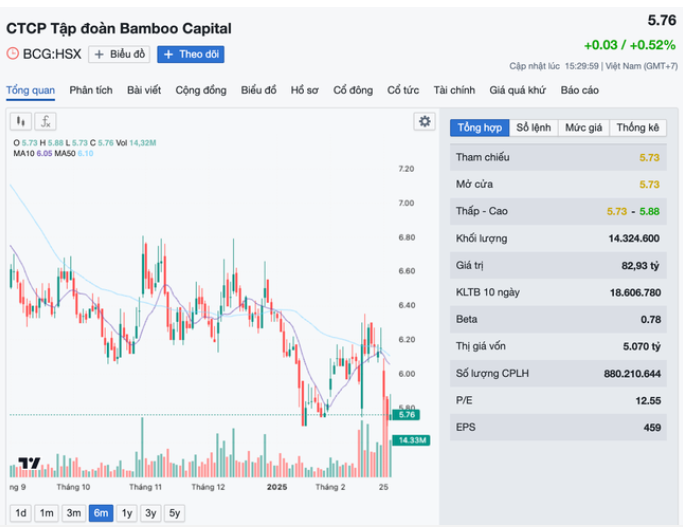Select the 5y time range
683x527 pixels.
175,513
